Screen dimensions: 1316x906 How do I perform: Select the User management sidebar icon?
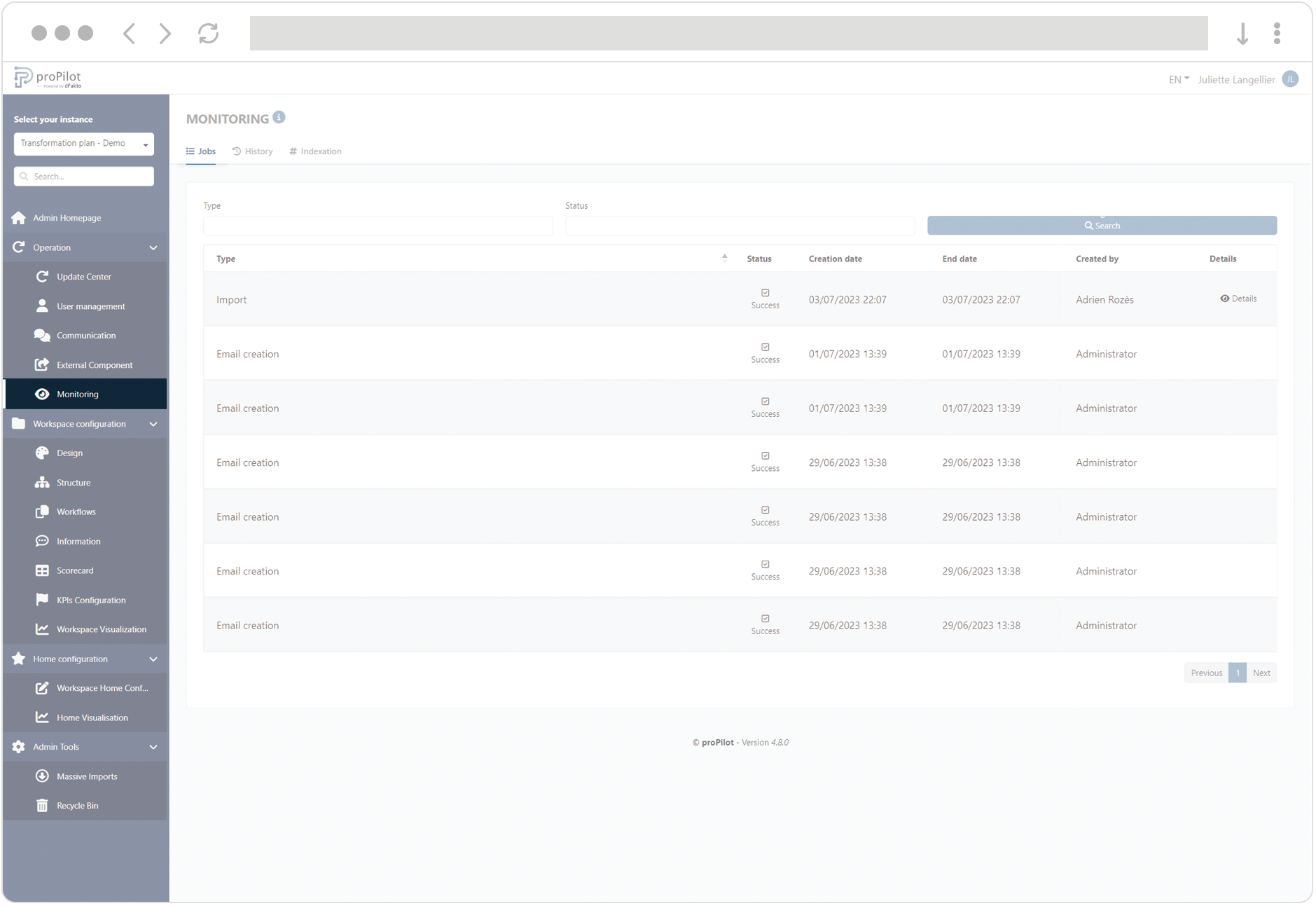43,306
